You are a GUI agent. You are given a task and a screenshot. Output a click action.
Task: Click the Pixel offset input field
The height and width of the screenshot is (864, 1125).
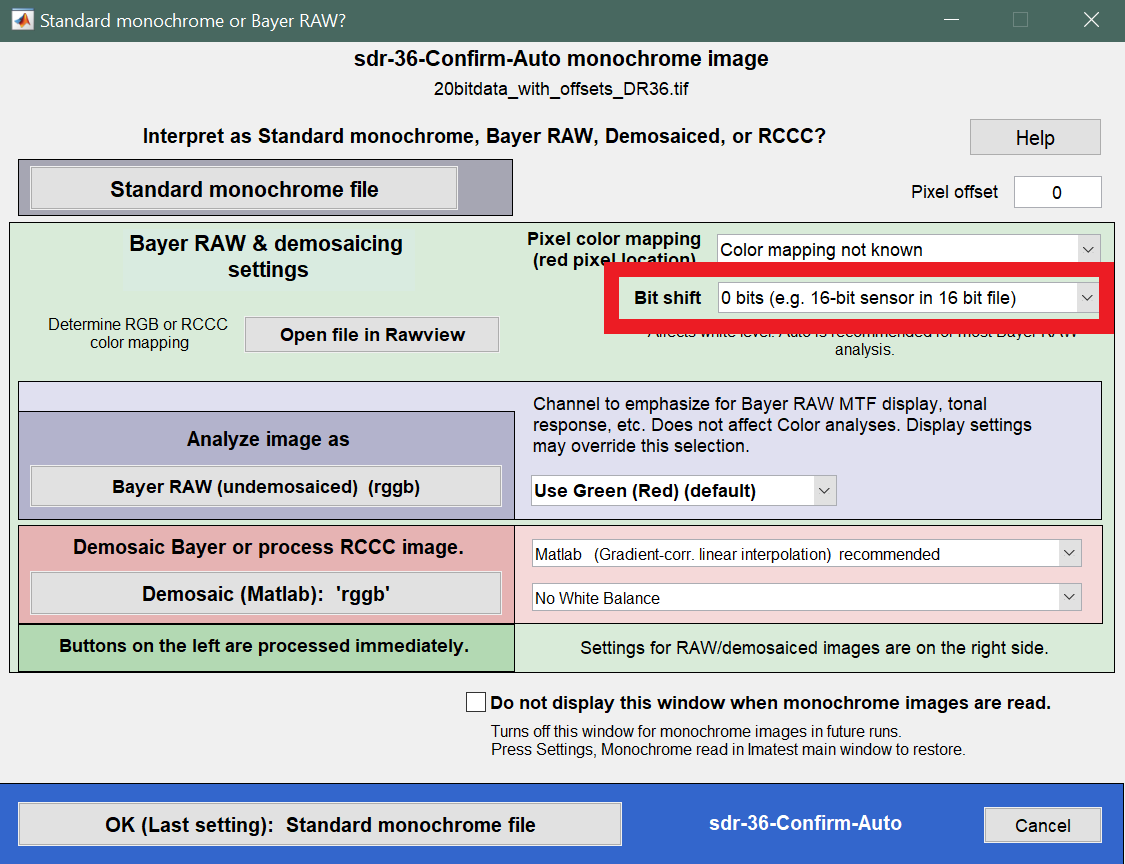1057,192
